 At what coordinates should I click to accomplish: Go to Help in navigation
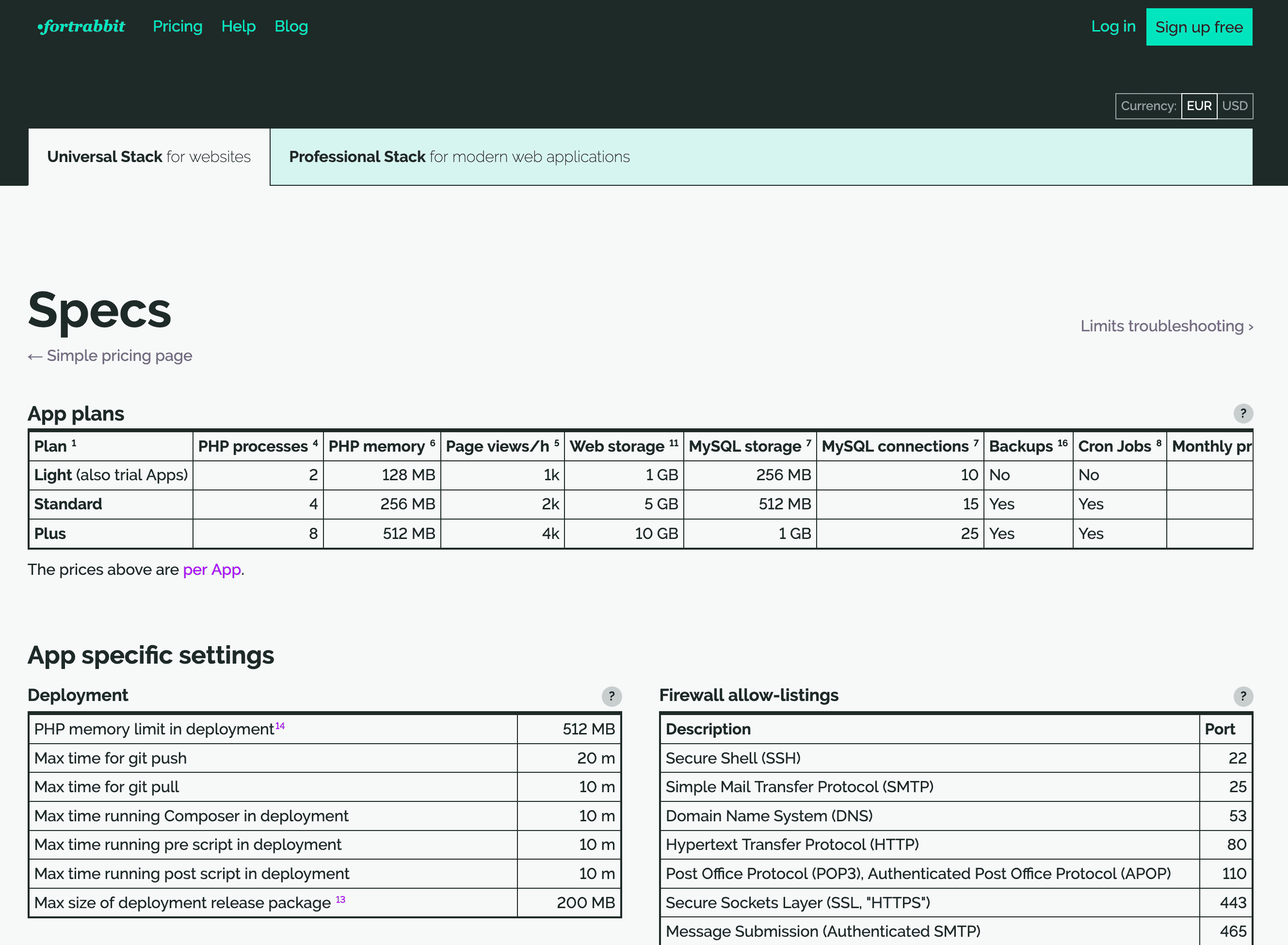[x=238, y=26]
